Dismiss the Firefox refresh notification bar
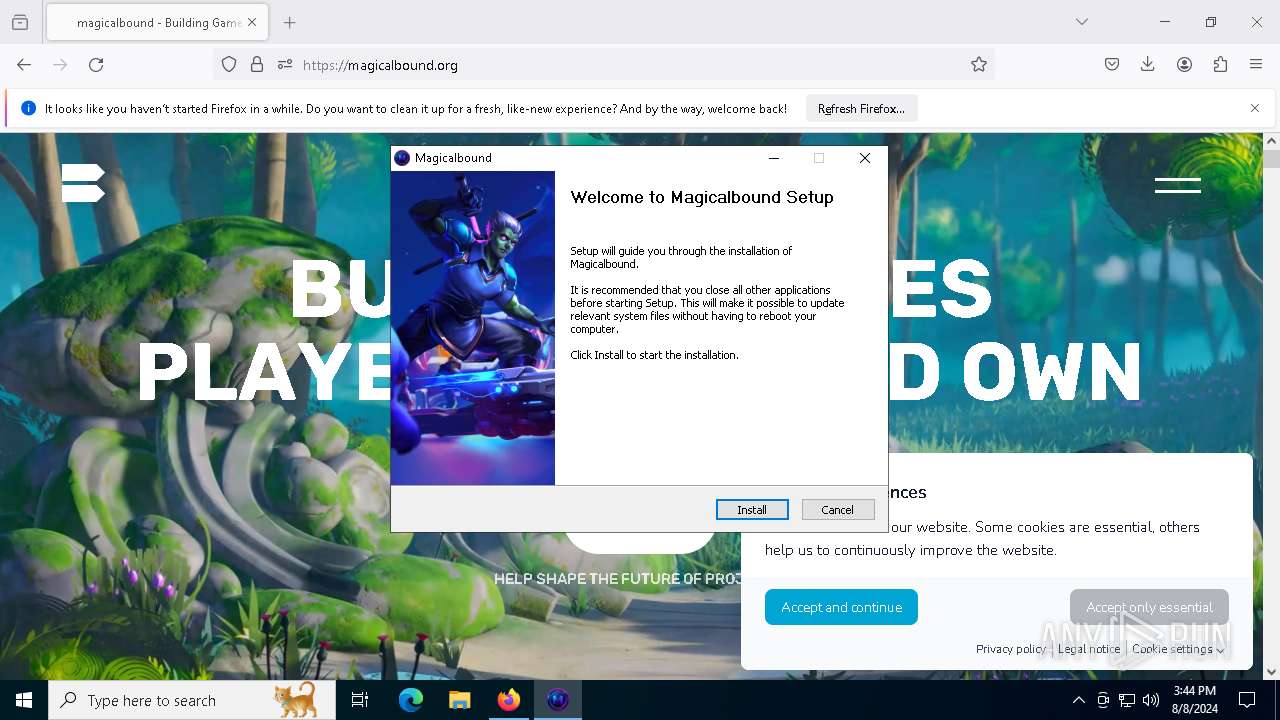This screenshot has height=720, width=1280. tap(1255, 108)
